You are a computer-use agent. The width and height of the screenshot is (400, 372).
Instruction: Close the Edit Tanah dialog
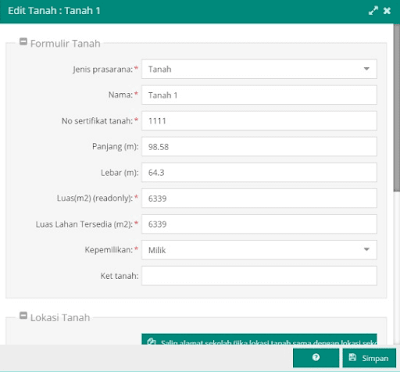[387, 11]
